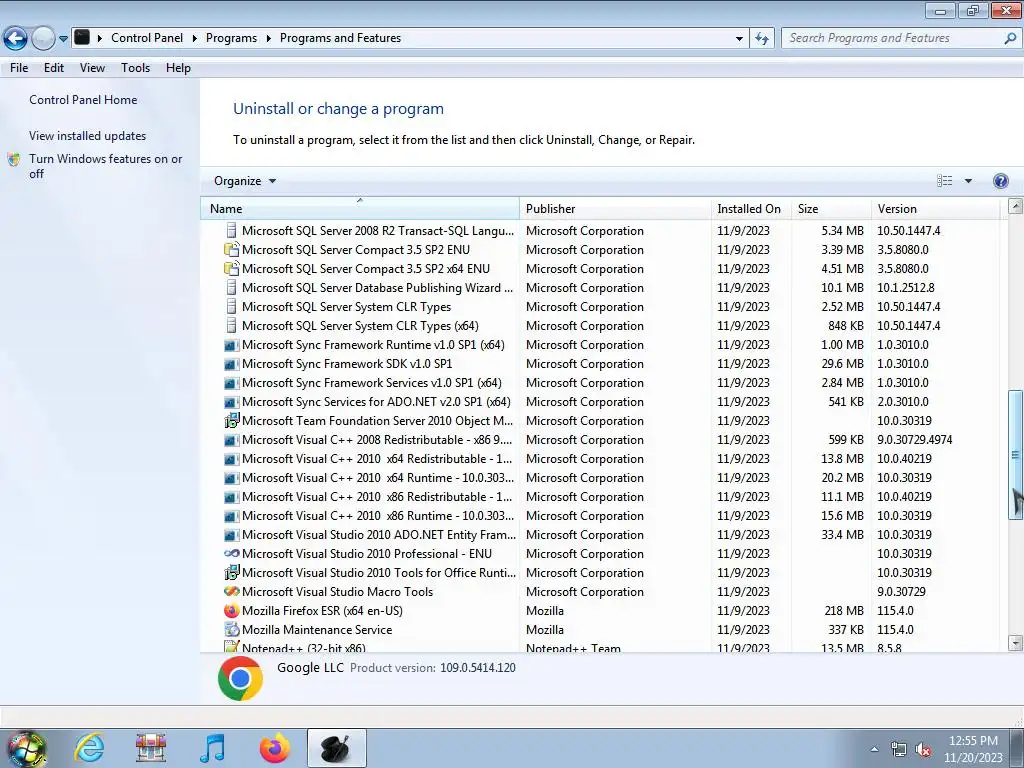This screenshot has height=768, width=1024.
Task: Open Firefox from the taskbar
Action: point(274,748)
